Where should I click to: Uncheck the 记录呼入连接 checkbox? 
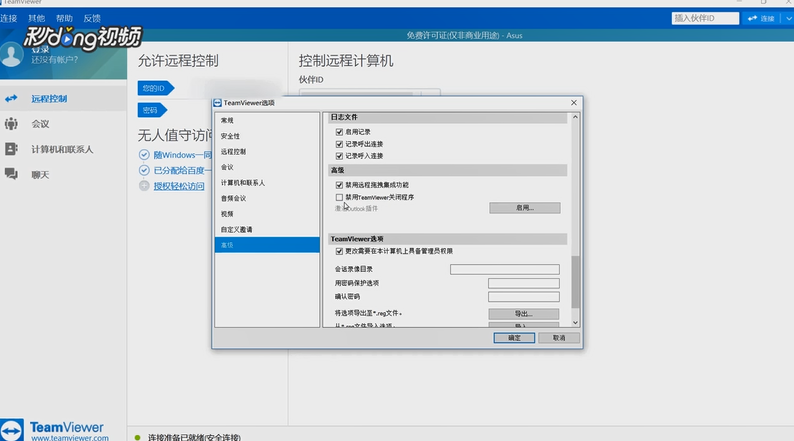pos(339,156)
